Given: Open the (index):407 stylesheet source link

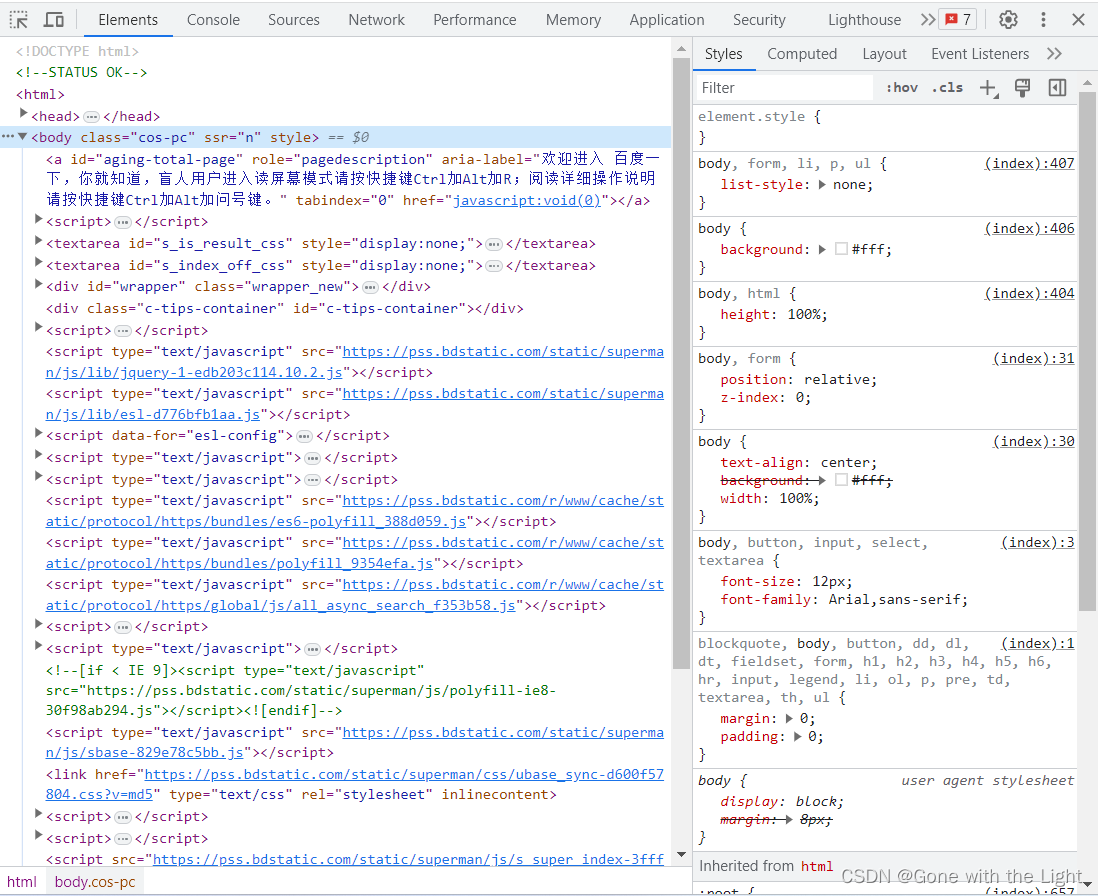Looking at the screenshot, I should (x=1029, y=163).
